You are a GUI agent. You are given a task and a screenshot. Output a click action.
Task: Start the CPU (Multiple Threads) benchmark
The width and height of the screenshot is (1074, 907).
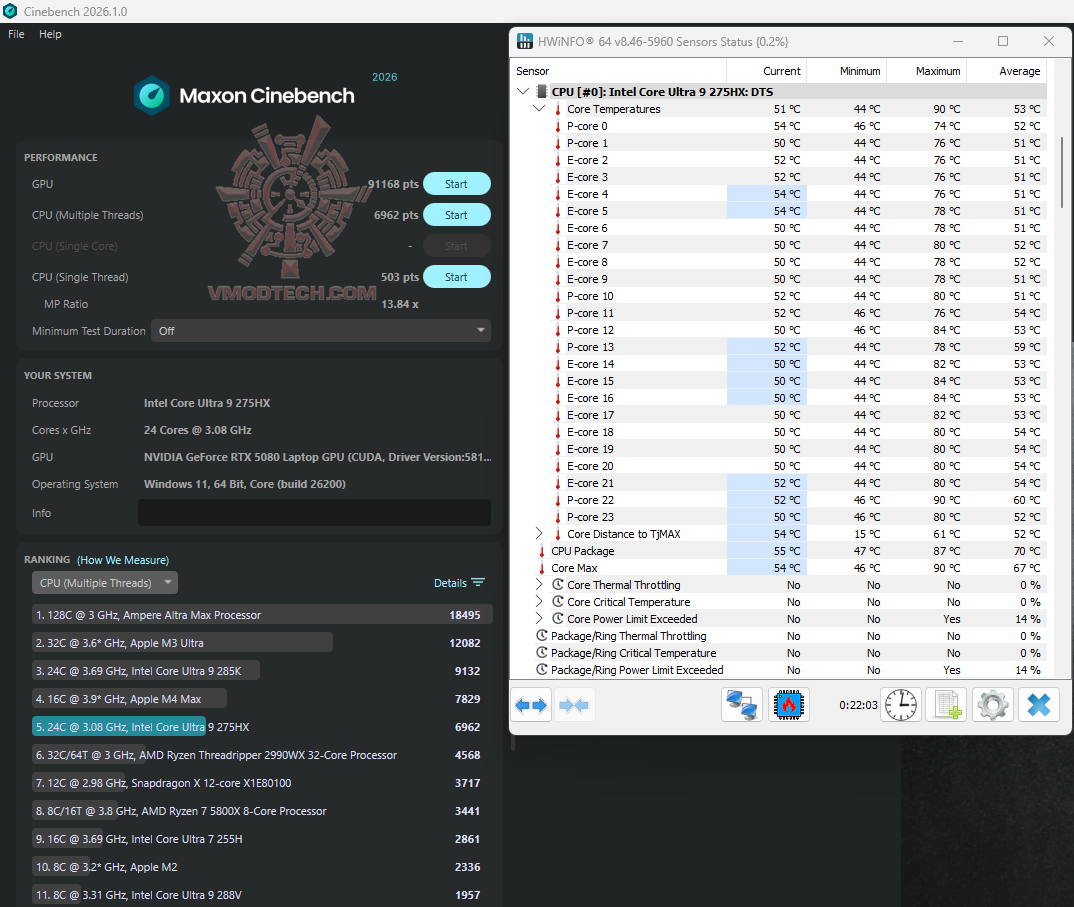457,214
